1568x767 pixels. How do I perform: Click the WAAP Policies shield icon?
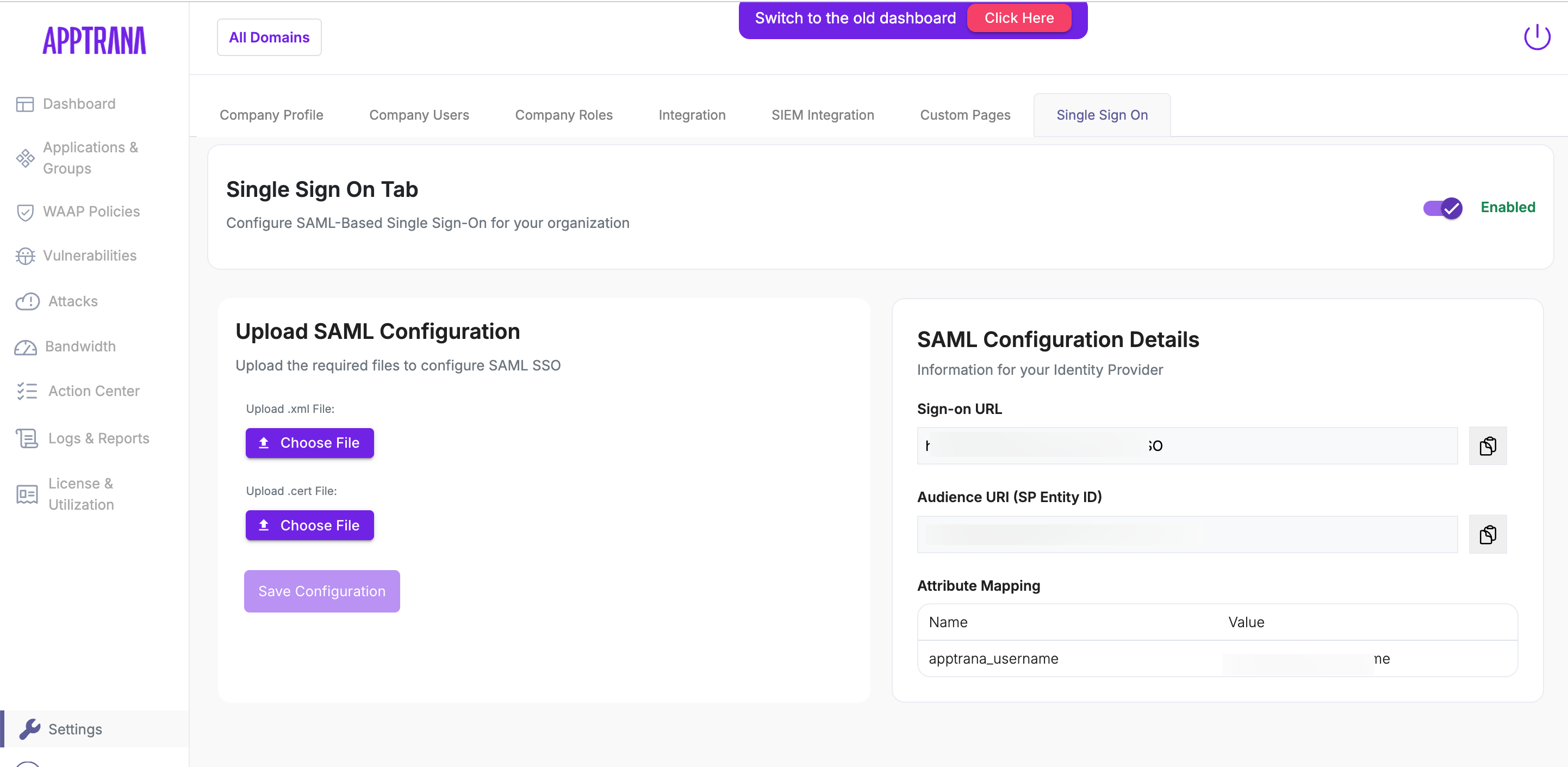click(25, 212)
